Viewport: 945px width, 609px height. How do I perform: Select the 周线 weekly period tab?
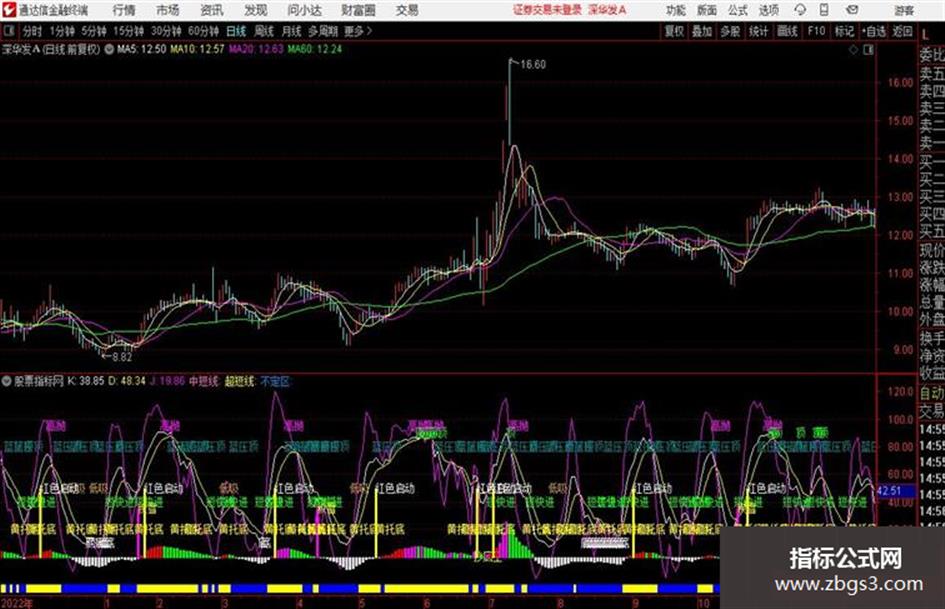click(x=264, y=31)
